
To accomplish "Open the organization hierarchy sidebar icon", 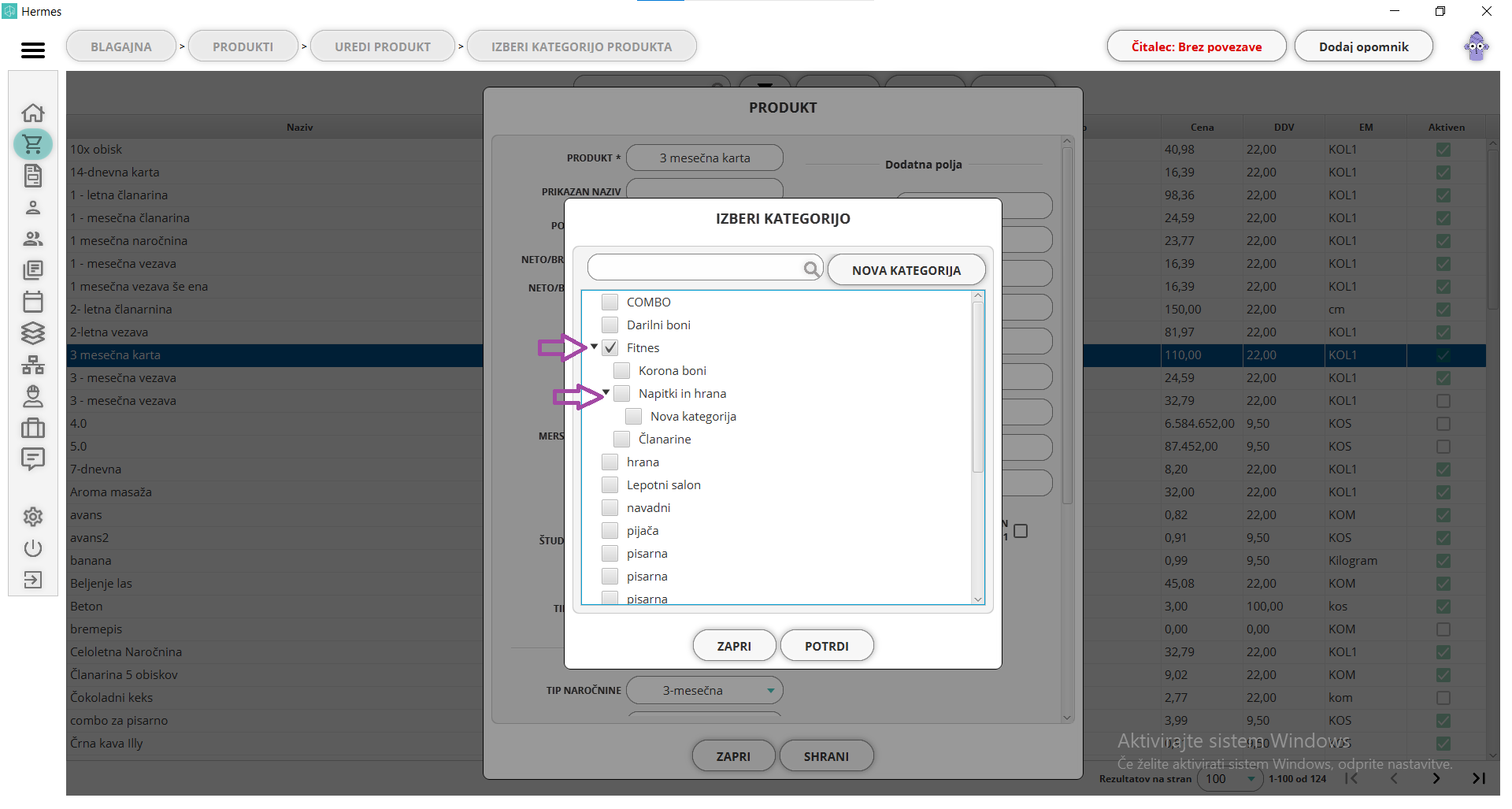I will (33, 365).
